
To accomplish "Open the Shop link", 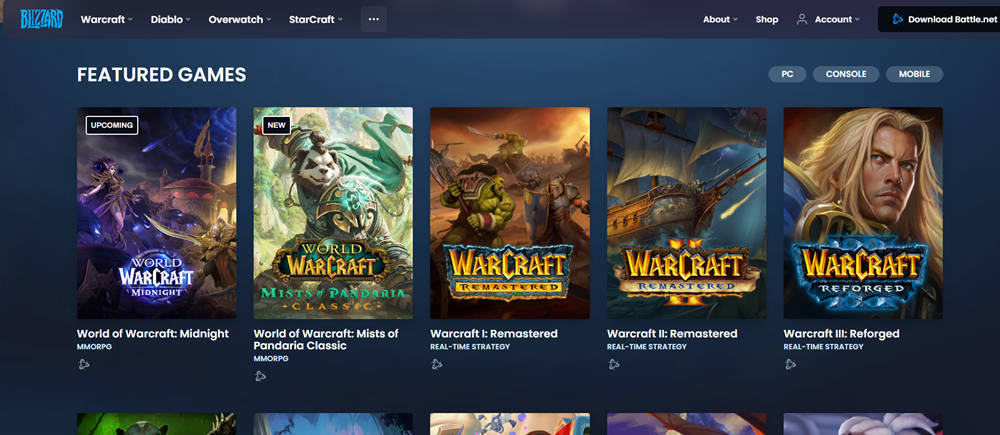I will 767,19.
